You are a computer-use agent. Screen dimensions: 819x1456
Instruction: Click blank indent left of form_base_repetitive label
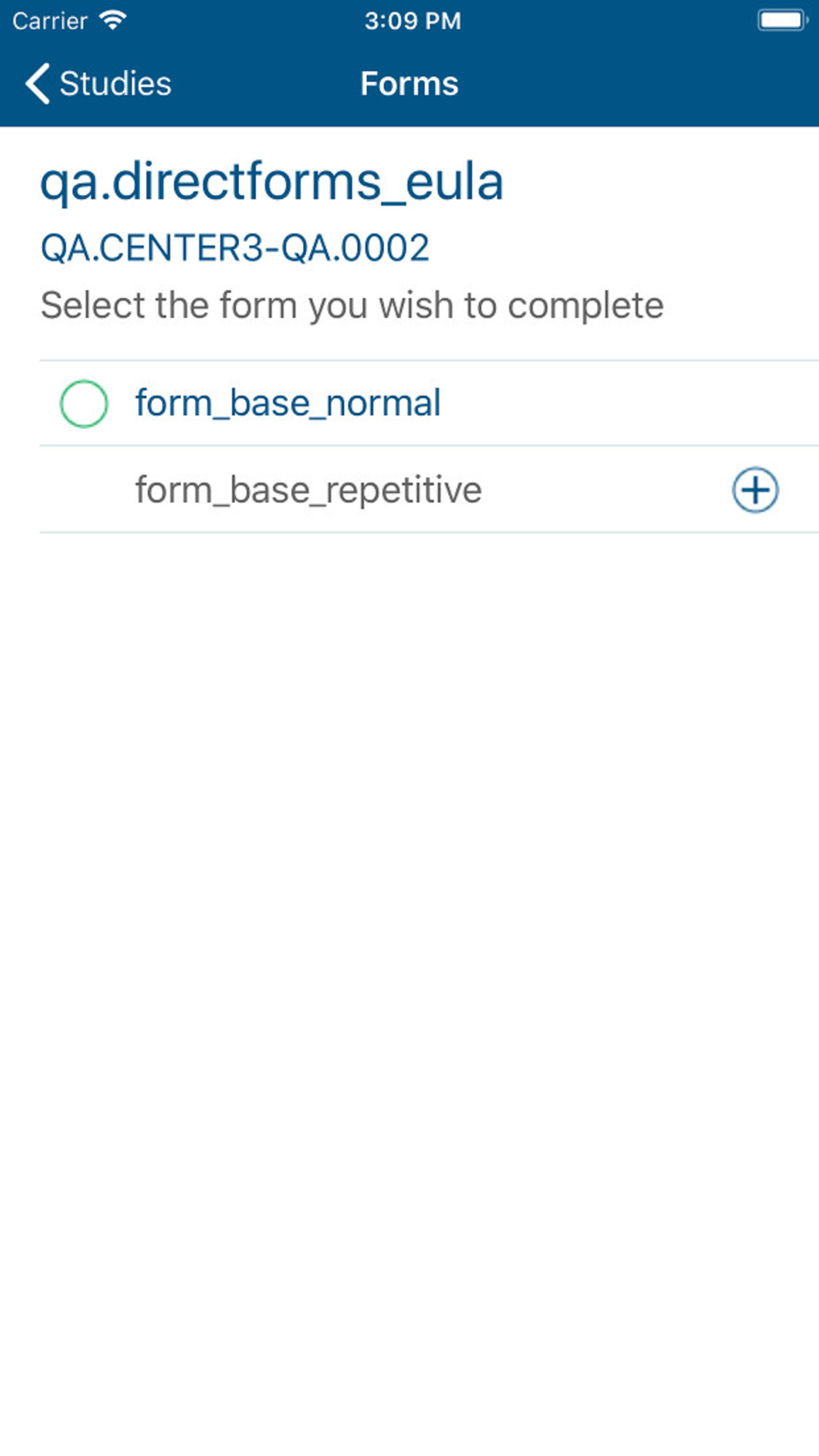click(x=87, y=490)
